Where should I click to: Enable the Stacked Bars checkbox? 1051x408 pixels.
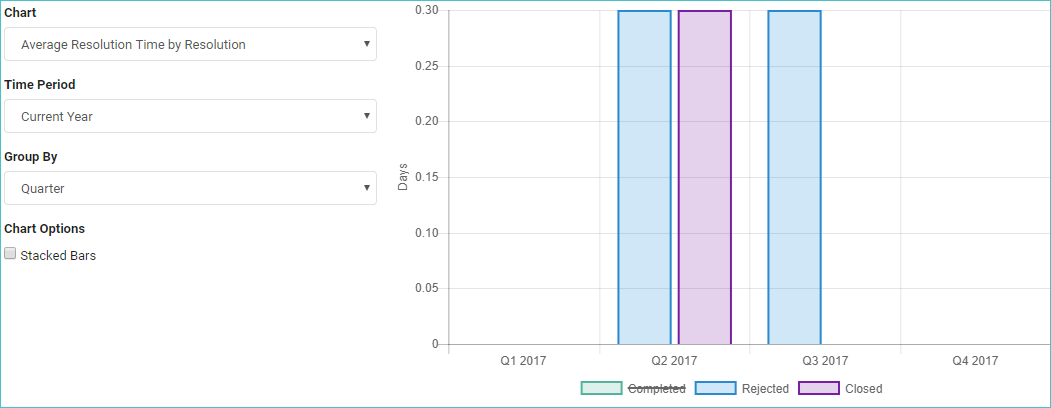(x=10, y=253)
